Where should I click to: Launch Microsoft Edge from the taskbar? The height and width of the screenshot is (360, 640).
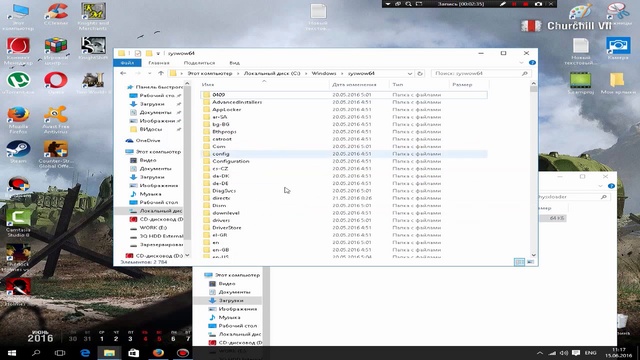coord(85,353)
